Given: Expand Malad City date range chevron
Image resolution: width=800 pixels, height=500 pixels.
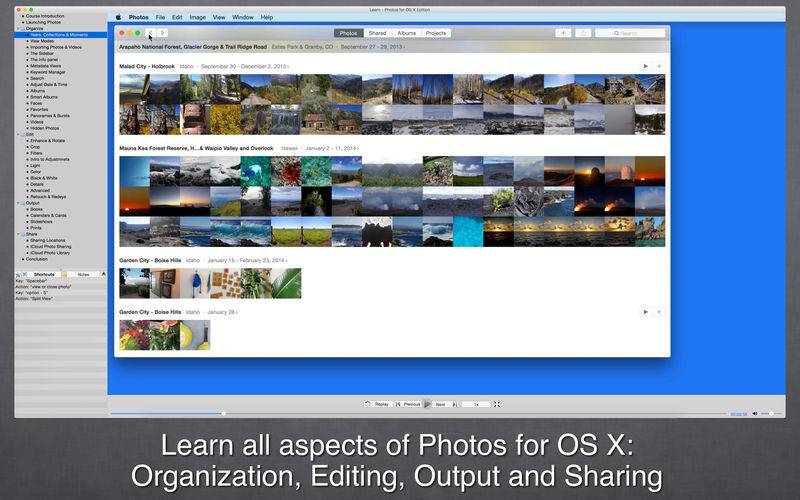Looking at the screenshot, I should (x=288, y=67).
